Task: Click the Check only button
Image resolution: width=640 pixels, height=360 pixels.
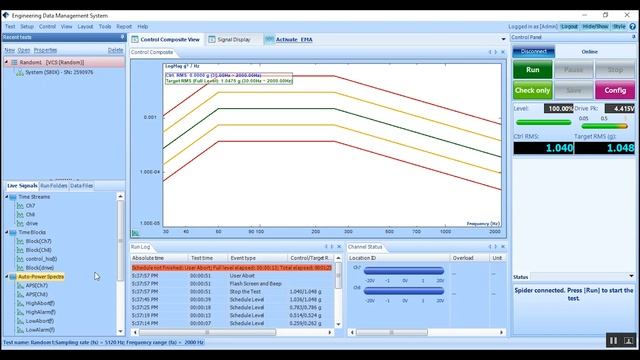Action: click(x=533, y=90)
